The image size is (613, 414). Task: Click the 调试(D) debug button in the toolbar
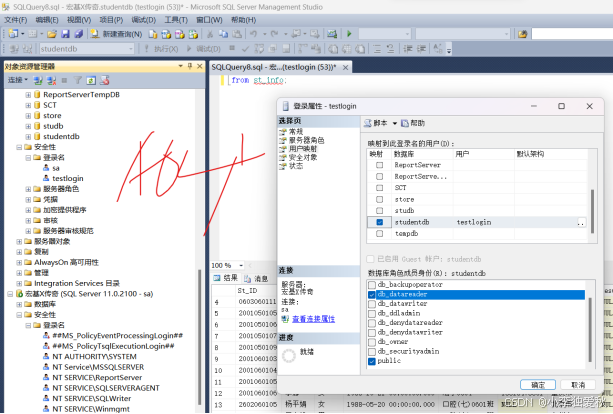[x=204, y=49]
